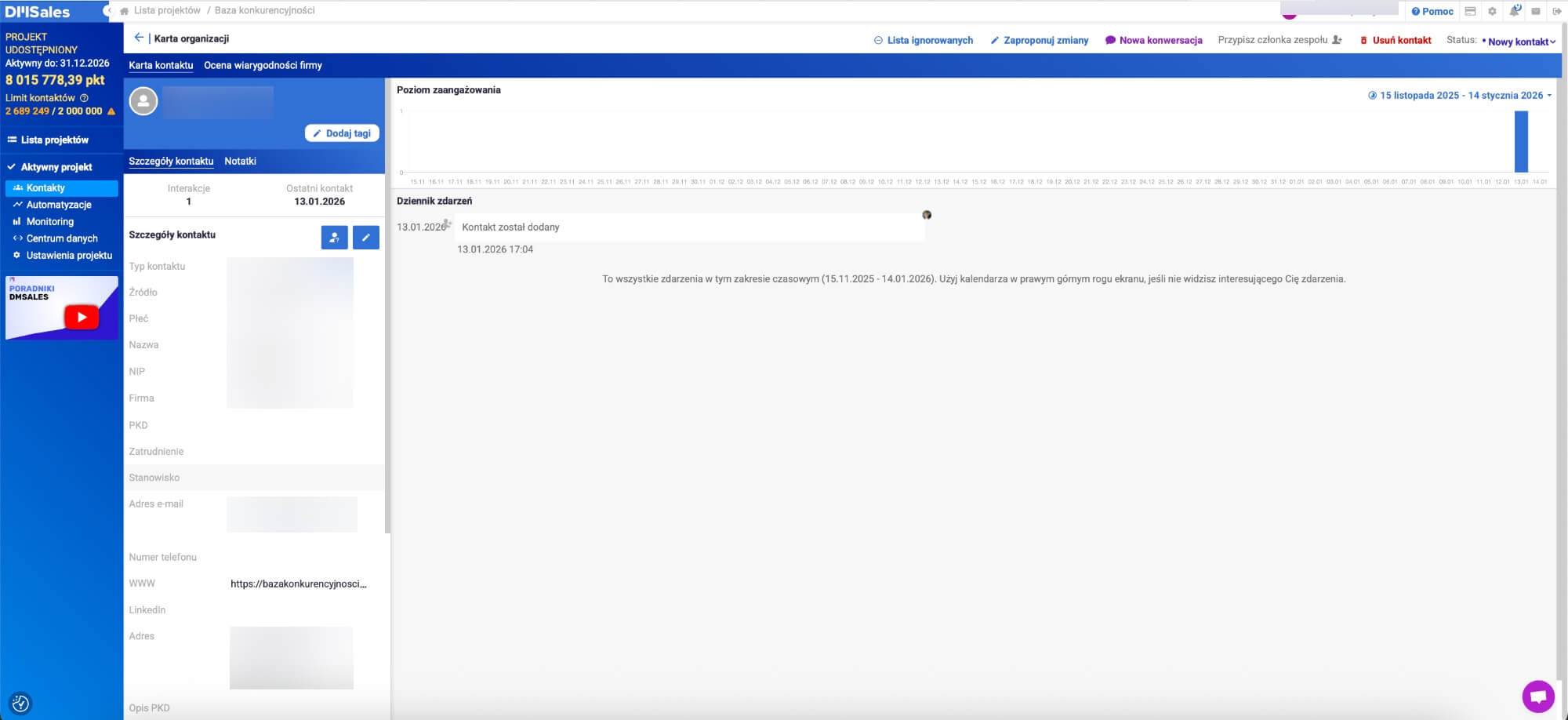The image size is (1568, 720).
Task: Open the payment card icon in top bar
Action: (x=1470, y=11)
